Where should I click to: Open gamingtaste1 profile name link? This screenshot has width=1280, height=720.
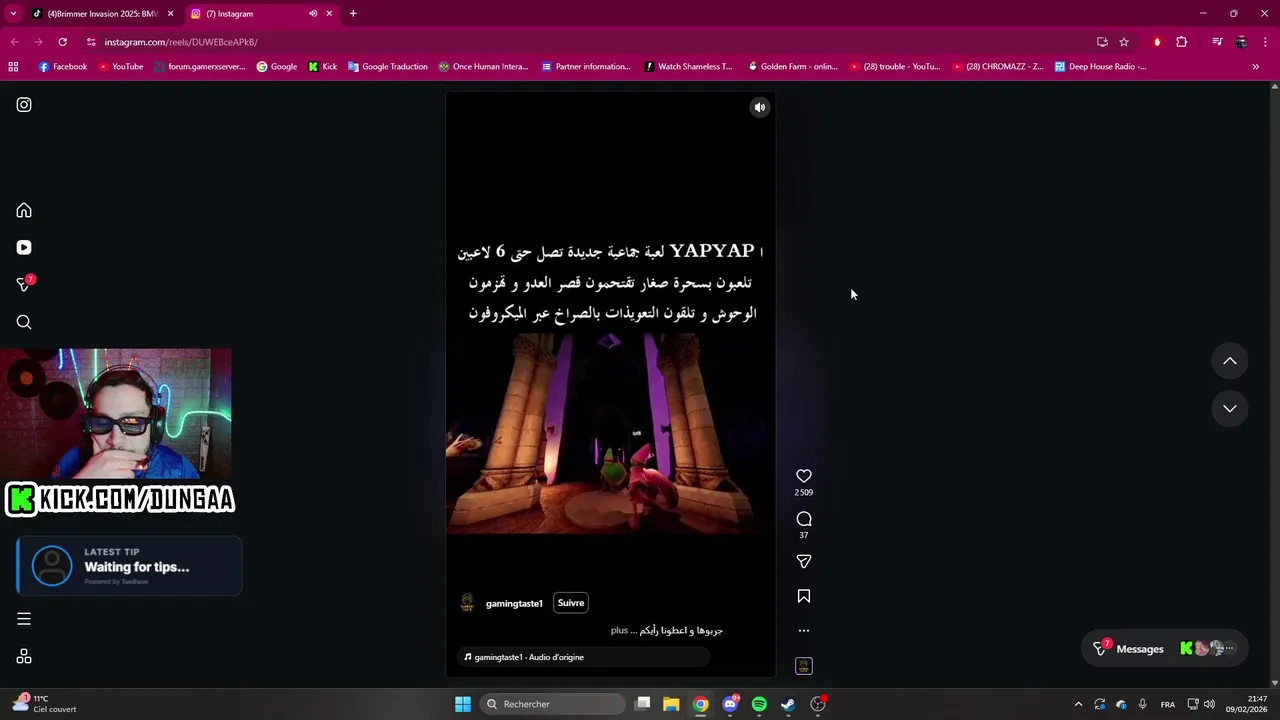coord(514,603)
